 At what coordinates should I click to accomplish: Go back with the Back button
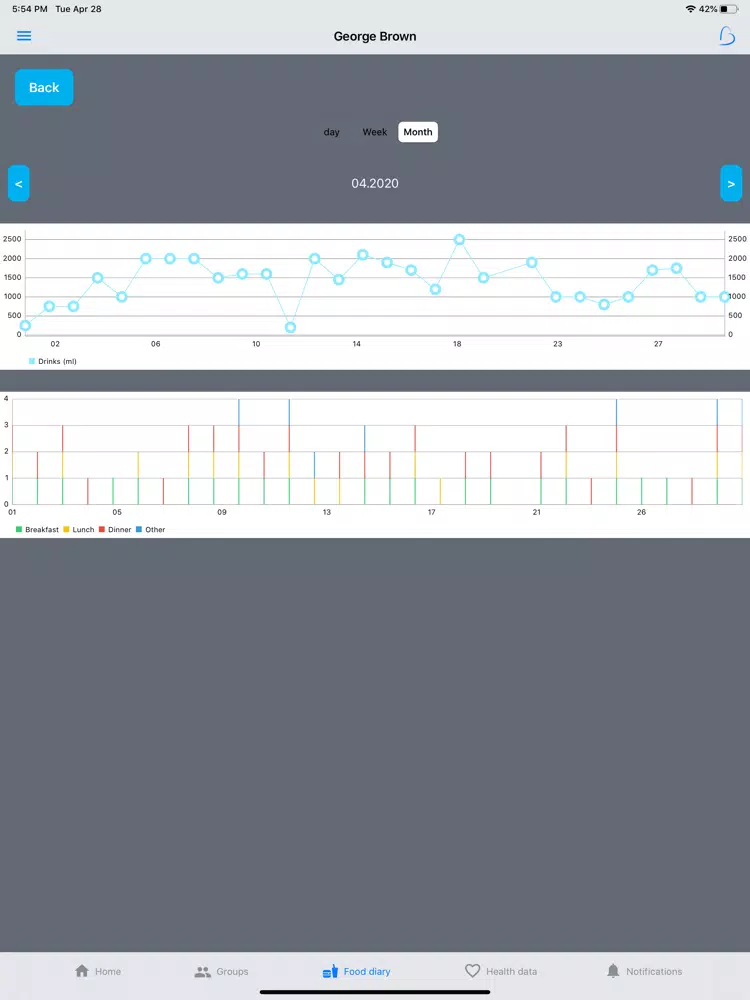coord(44,87)
